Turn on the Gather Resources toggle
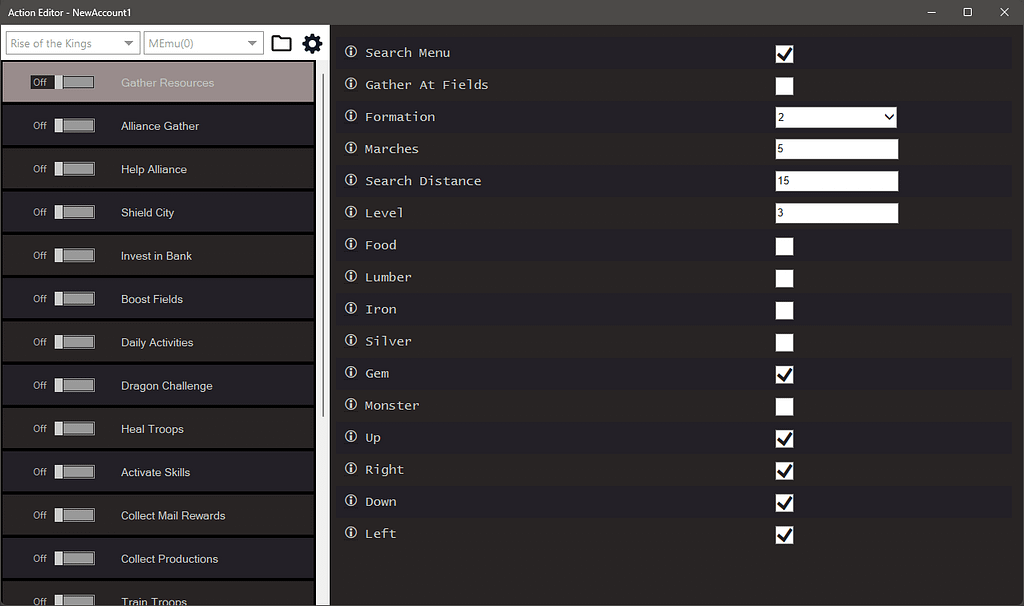The width and height of the screenshot is (1024, 606). [x=74, y=82]
